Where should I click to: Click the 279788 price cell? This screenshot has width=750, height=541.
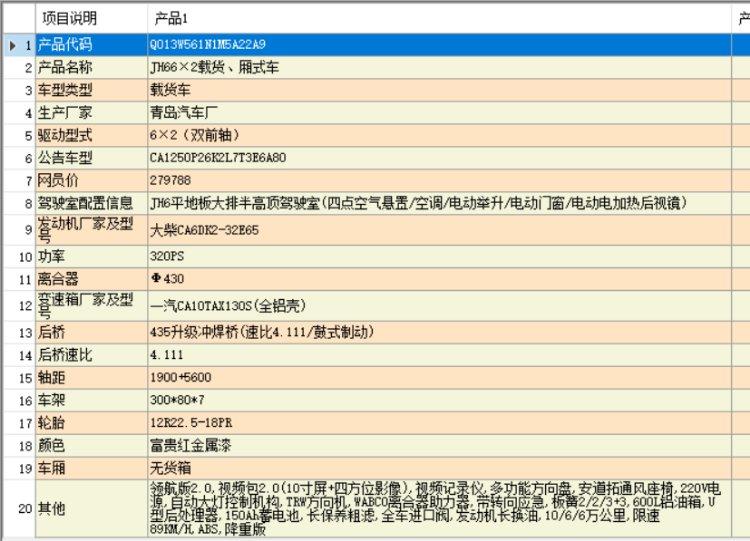coord(439,180)
